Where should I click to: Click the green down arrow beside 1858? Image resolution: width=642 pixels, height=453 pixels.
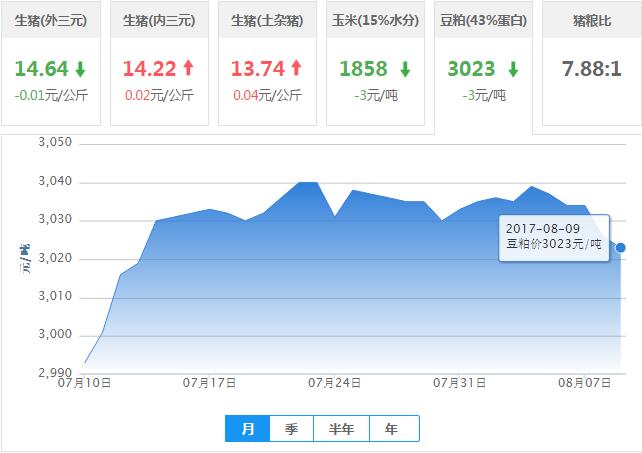[405, 69]
